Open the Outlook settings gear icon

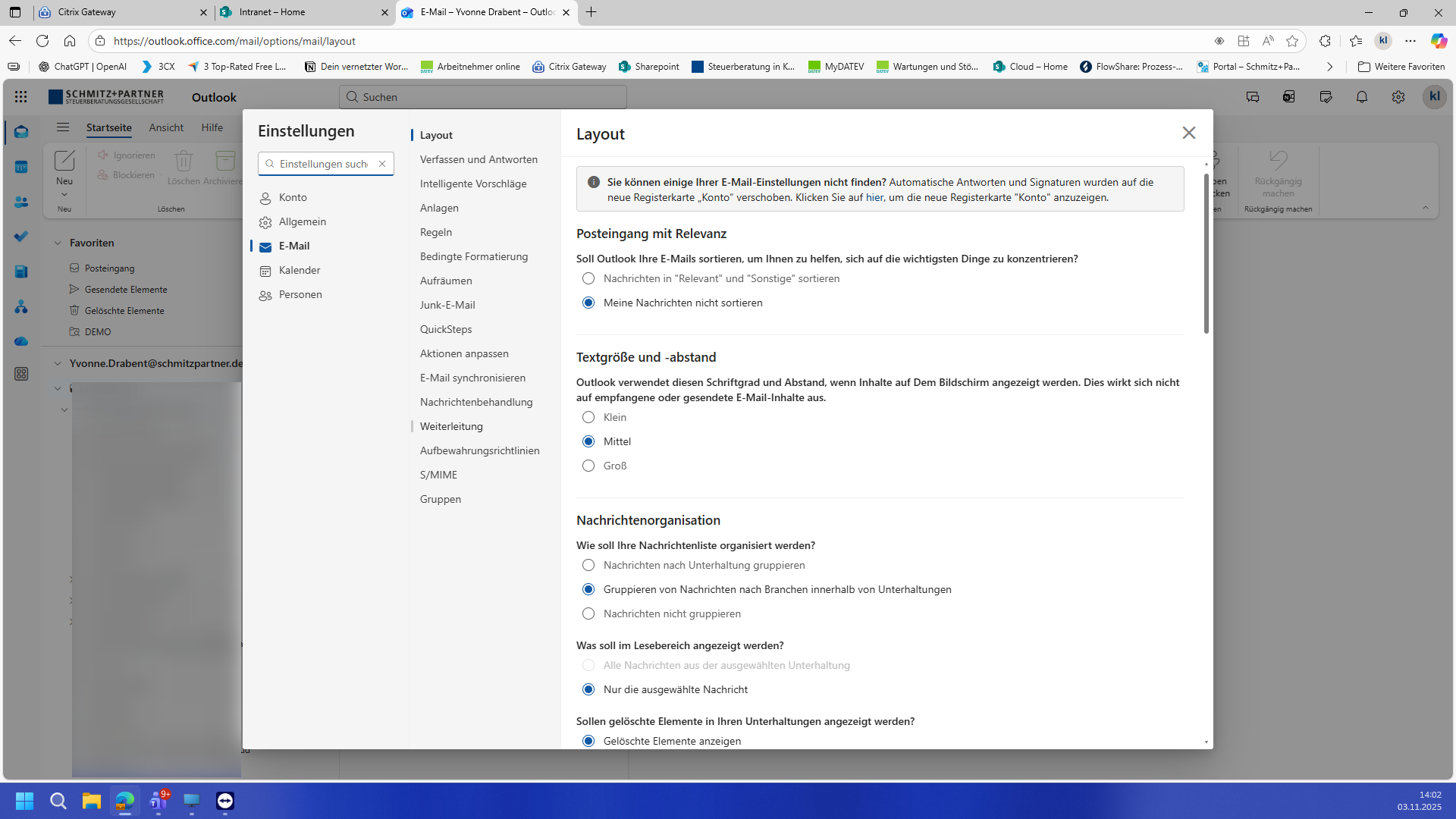point(1398,97)
